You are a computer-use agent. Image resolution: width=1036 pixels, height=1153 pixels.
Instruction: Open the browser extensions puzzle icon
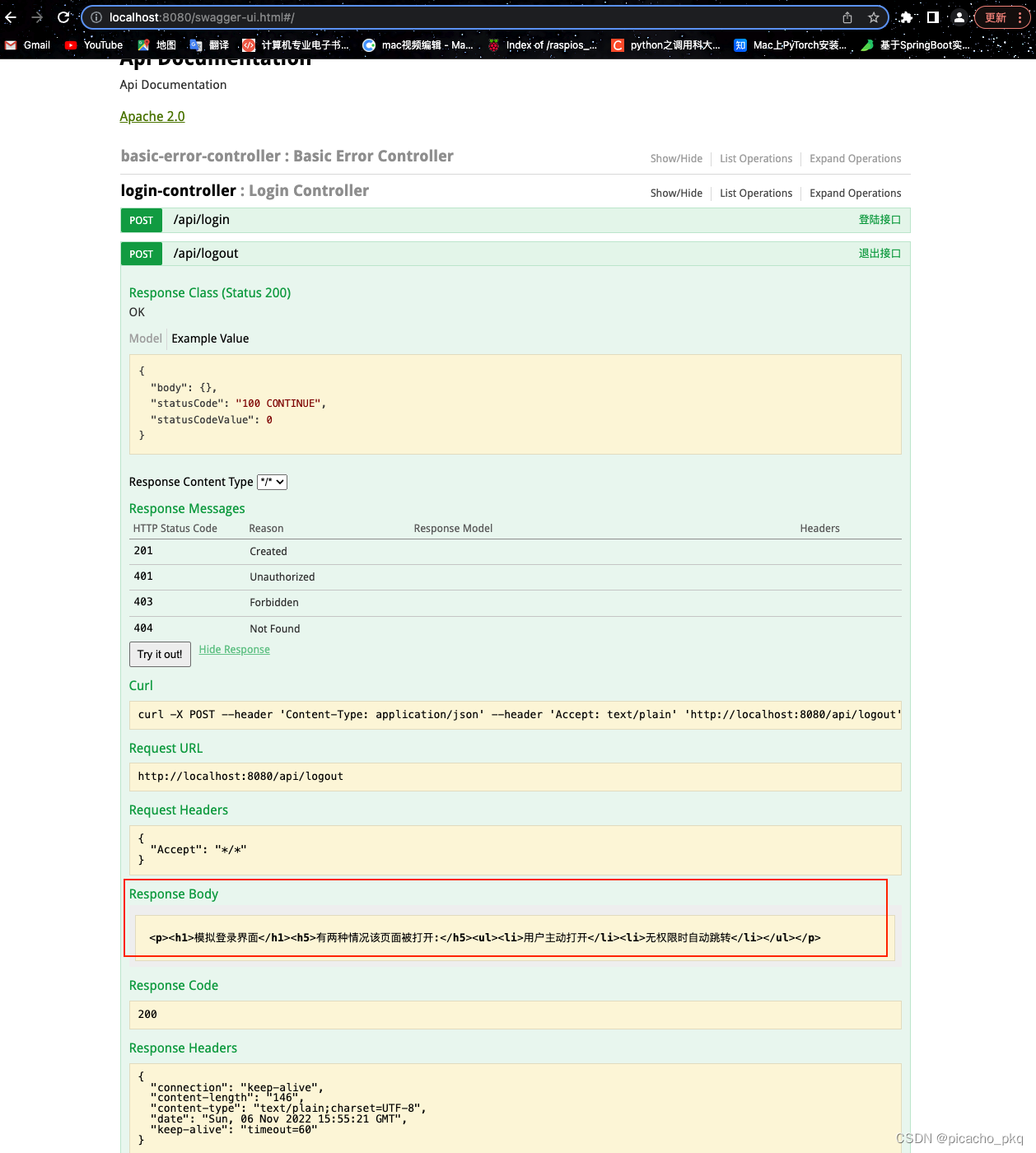point(906,17)
